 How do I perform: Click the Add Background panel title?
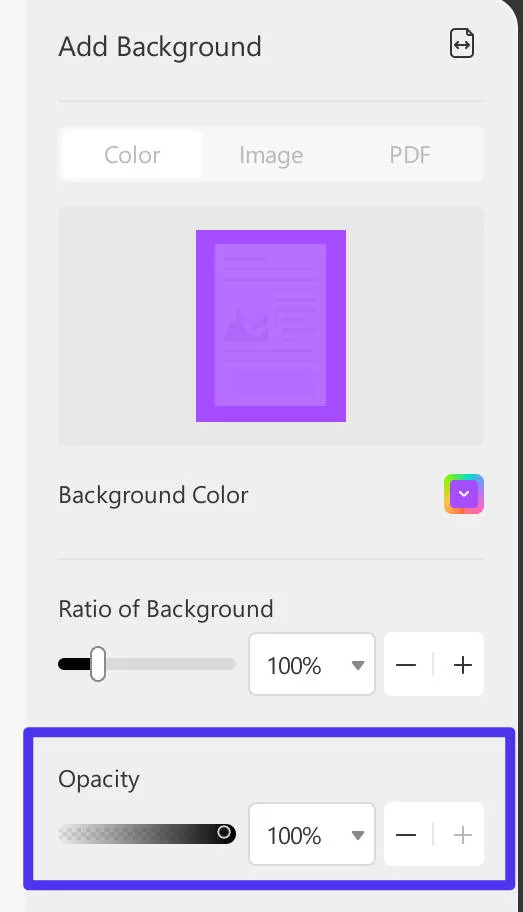point(160,47)
